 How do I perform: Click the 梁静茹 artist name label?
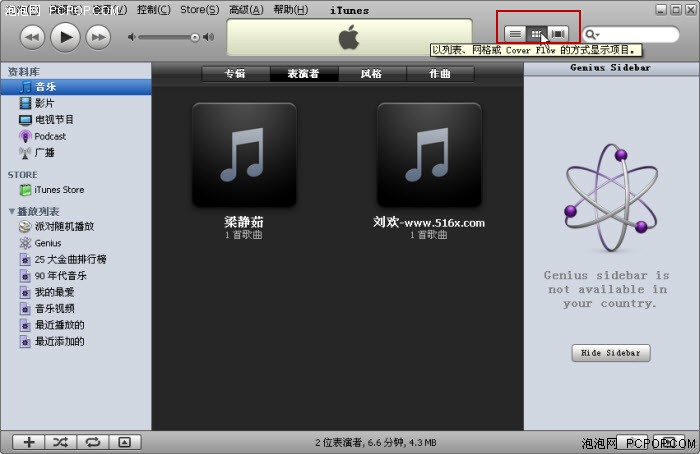pyautogui.click(x=244, y=222)
